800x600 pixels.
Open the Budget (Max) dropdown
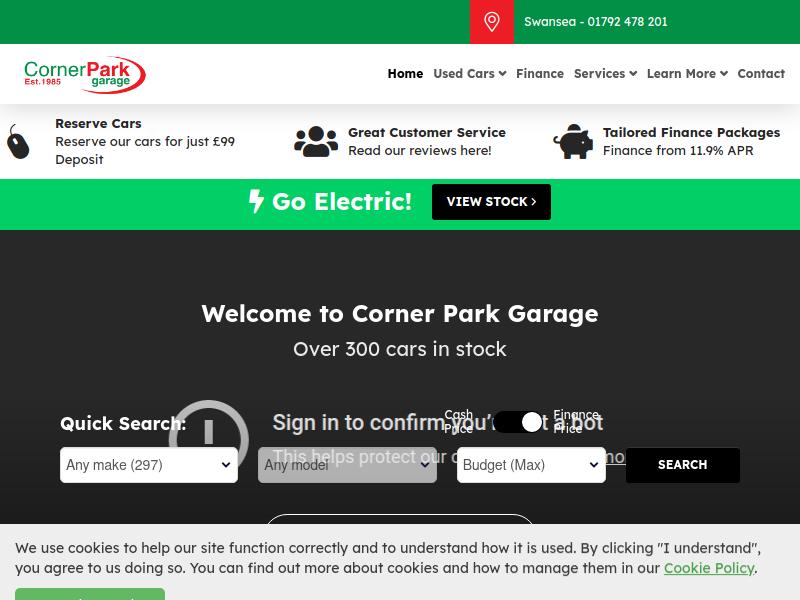click(x=531, y=465)
